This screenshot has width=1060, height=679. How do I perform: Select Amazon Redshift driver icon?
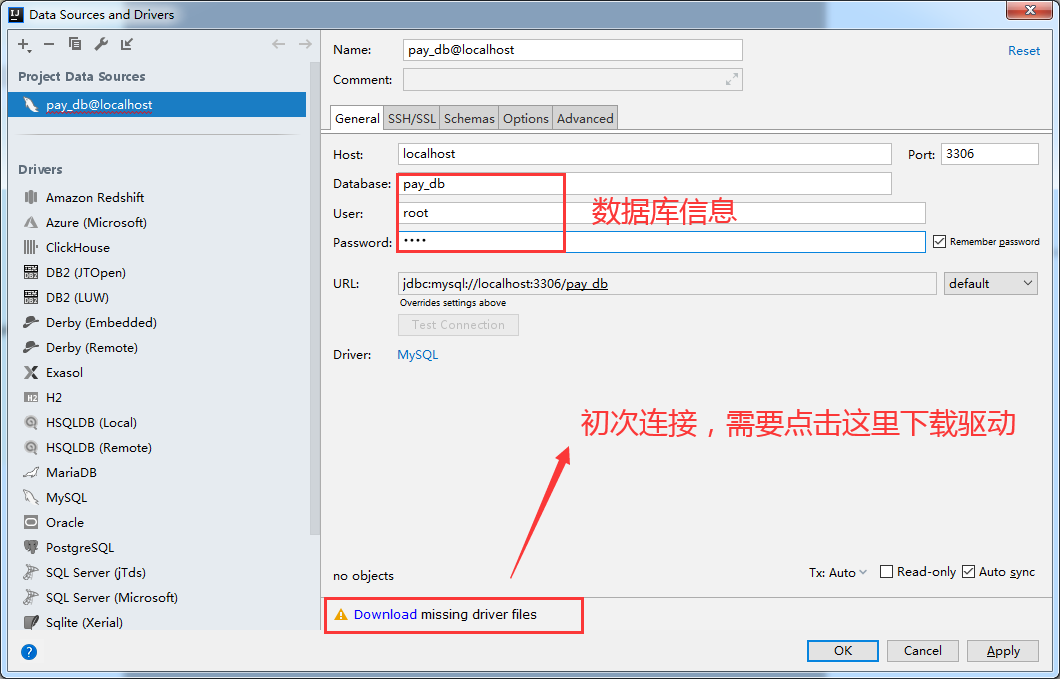(x=31, y=197)
